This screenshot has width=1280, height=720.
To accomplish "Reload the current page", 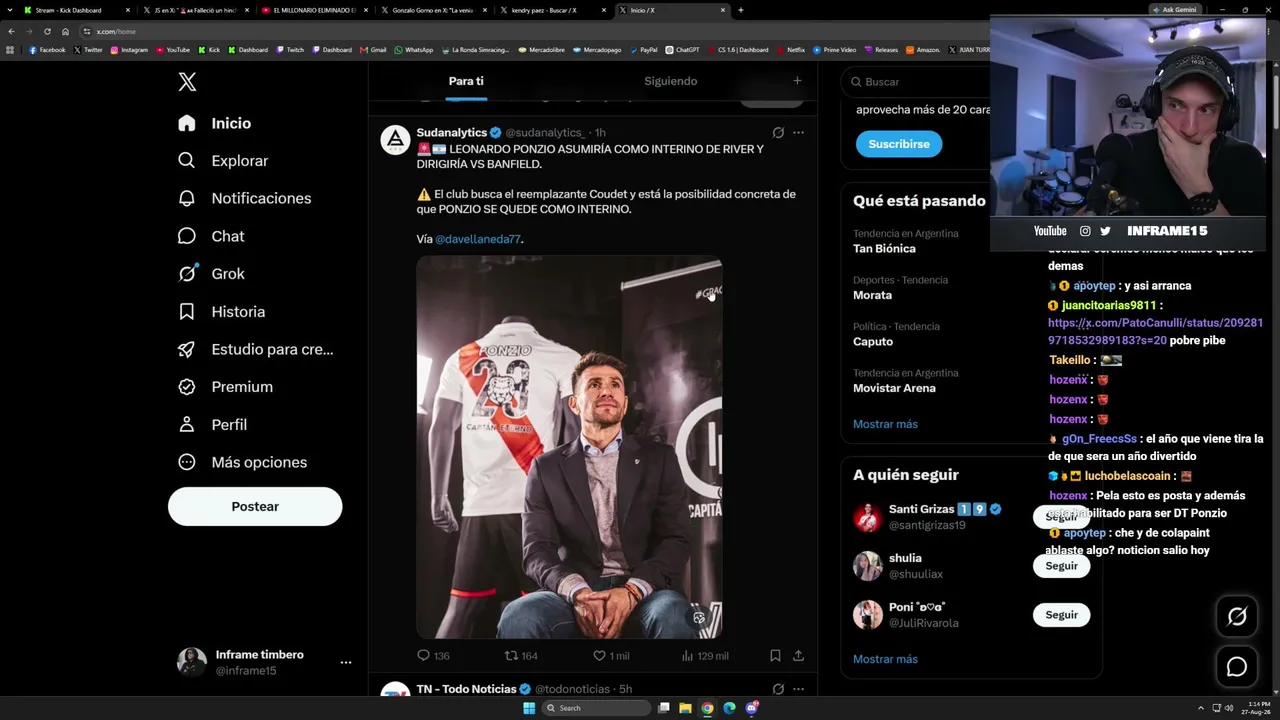I will click(x=47, y=31).
